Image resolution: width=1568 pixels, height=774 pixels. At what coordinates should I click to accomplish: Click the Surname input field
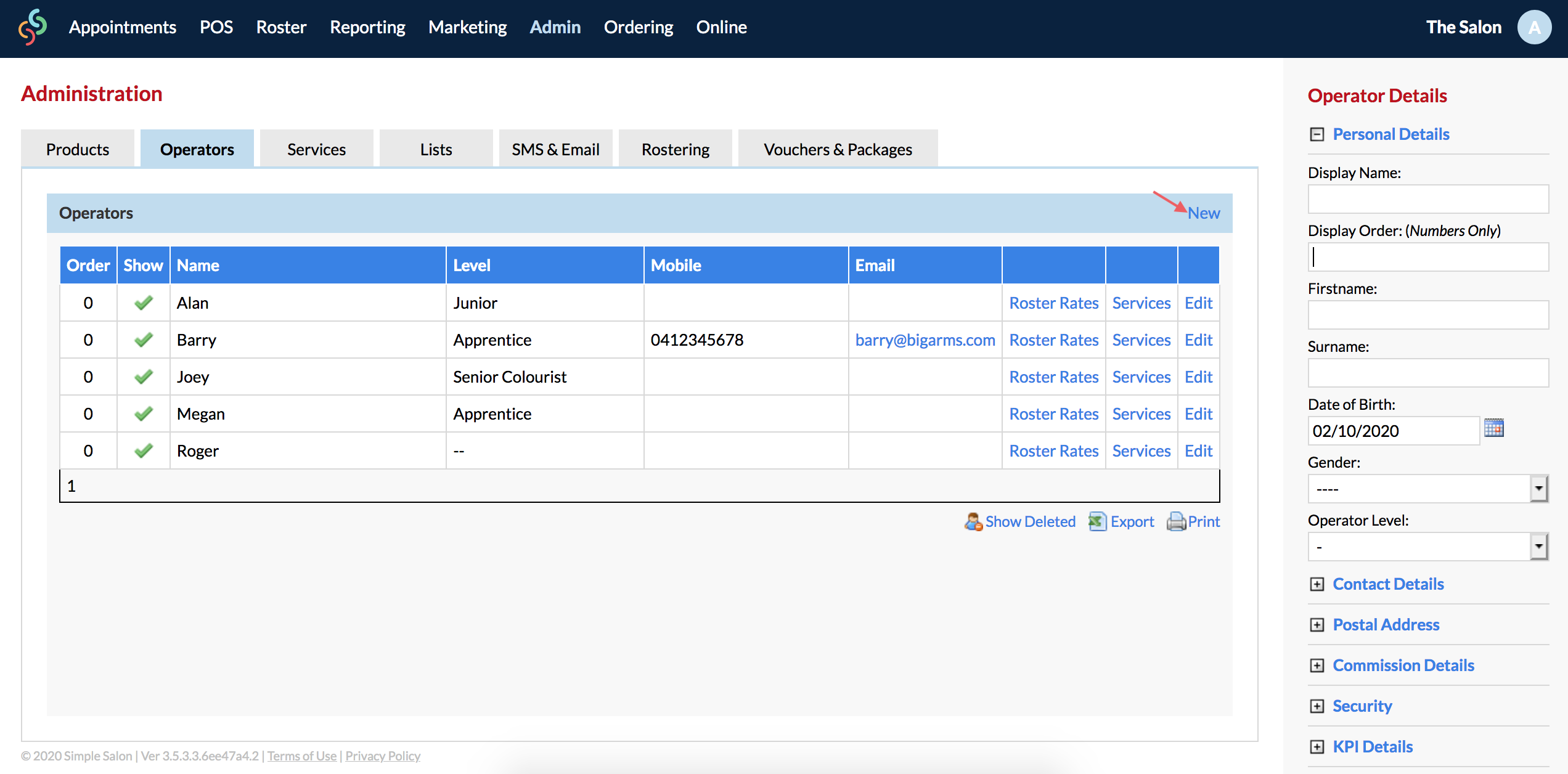click(x=1427, y=373)
